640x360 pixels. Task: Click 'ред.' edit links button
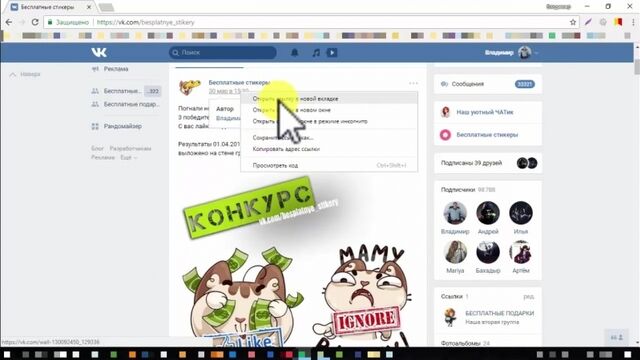click(x=529, y=297)
